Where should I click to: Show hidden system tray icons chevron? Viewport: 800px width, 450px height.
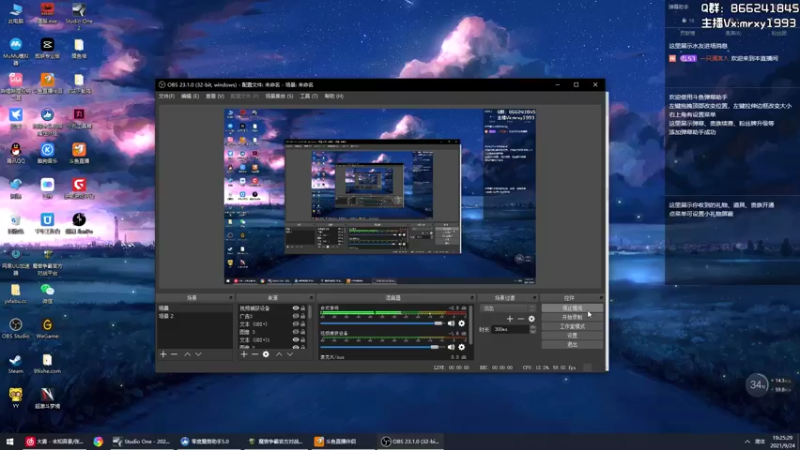pyautogui.click(x=747, y=441)
